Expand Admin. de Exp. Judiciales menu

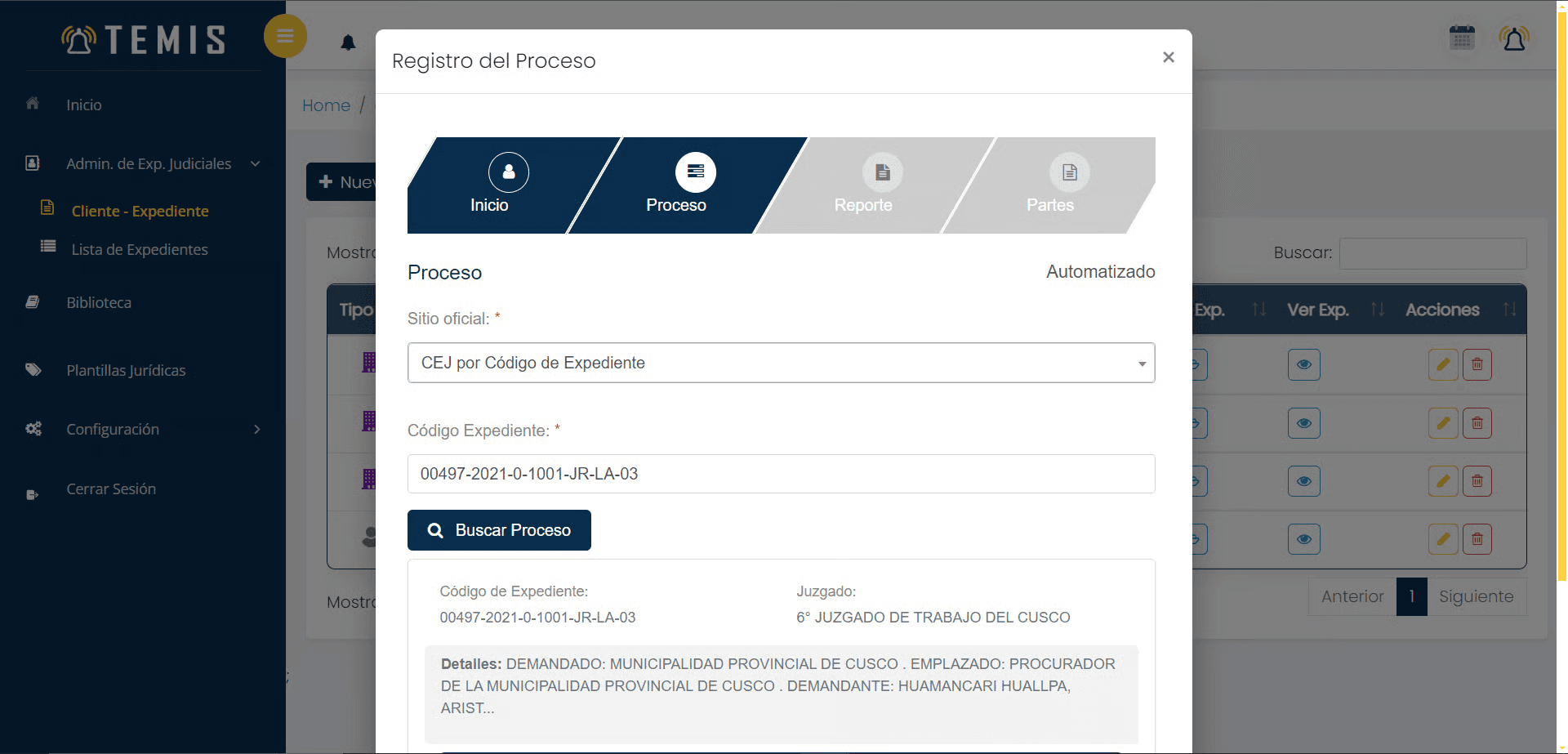pyautogui.click(x=149, y=164)
